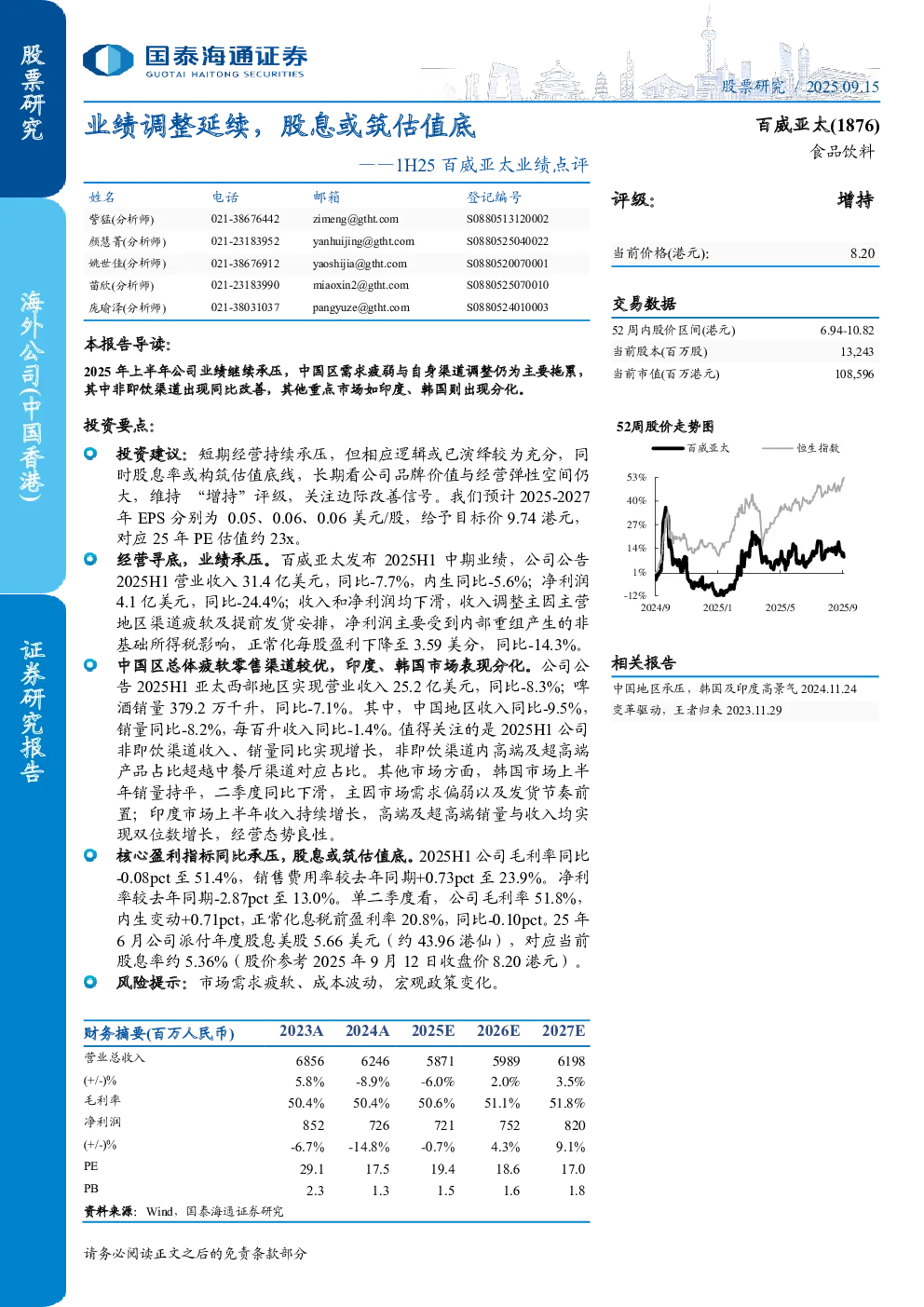Viewport: 924px width, 1307px height.
Task: Click the 相关报告 section heading
Action: [644, 663]
